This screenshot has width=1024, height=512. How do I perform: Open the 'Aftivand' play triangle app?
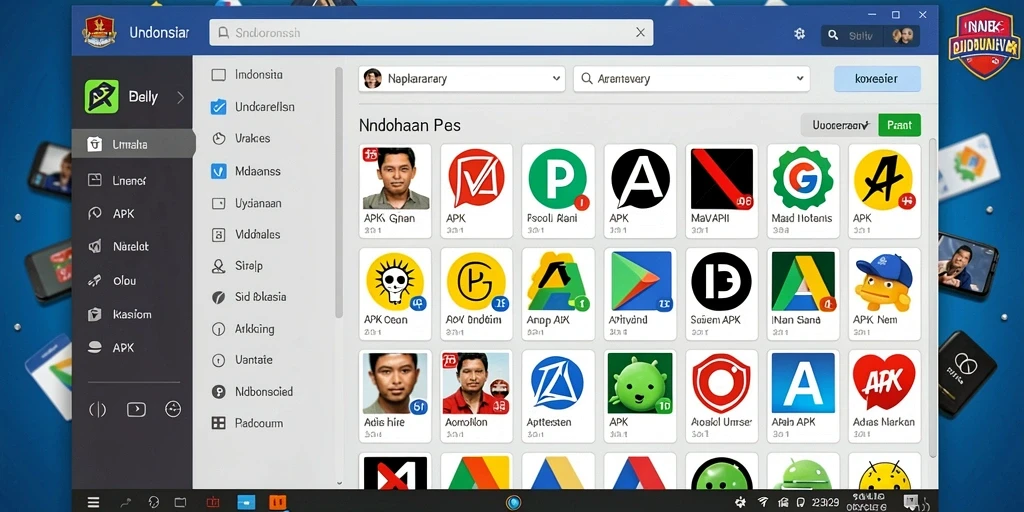pos(640,294)
